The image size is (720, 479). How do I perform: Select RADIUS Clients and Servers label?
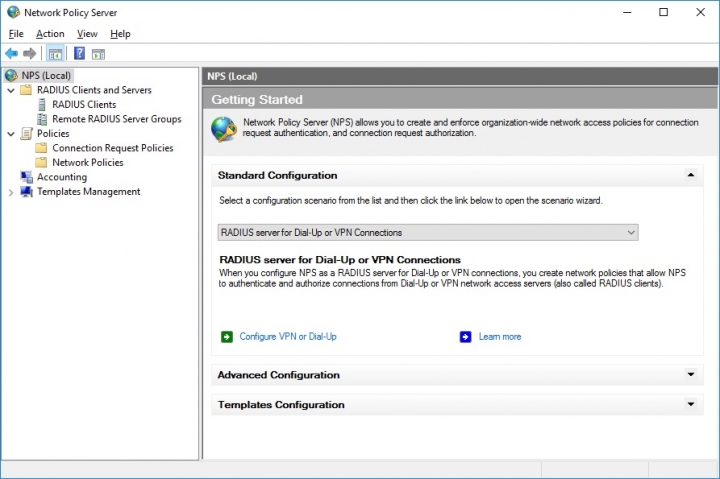(94, 90)
